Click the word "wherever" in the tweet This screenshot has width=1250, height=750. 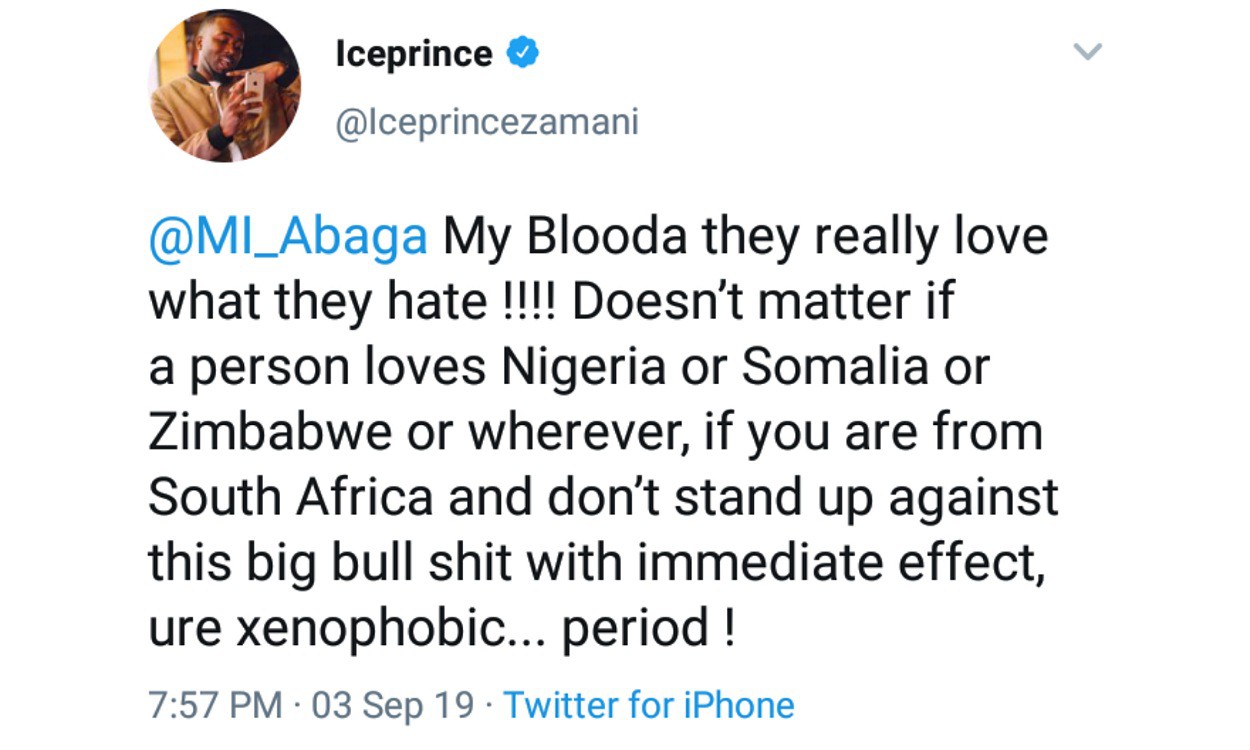click(x=568, y=433)
